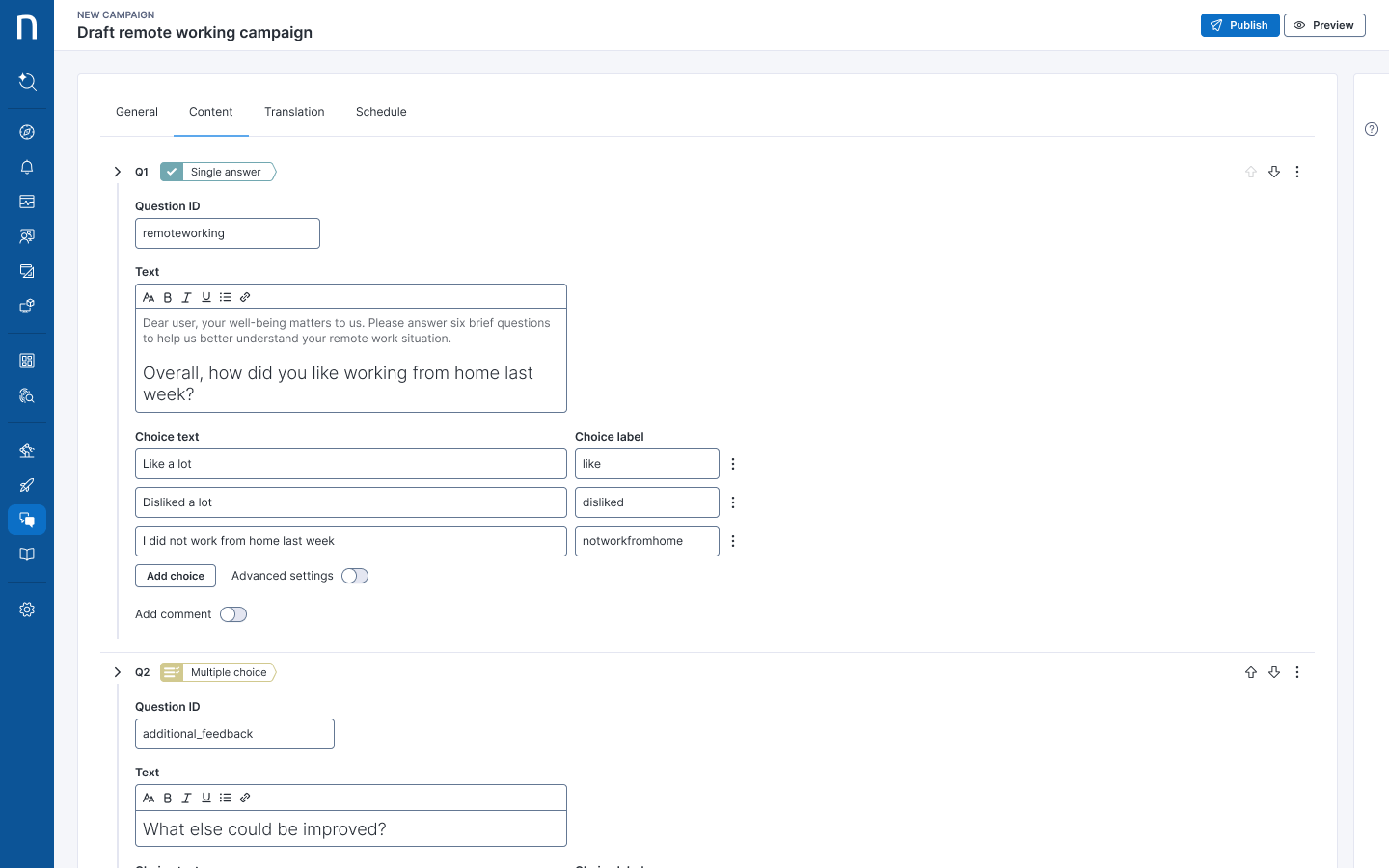Click the Add choice button

[x=176, y=576]
